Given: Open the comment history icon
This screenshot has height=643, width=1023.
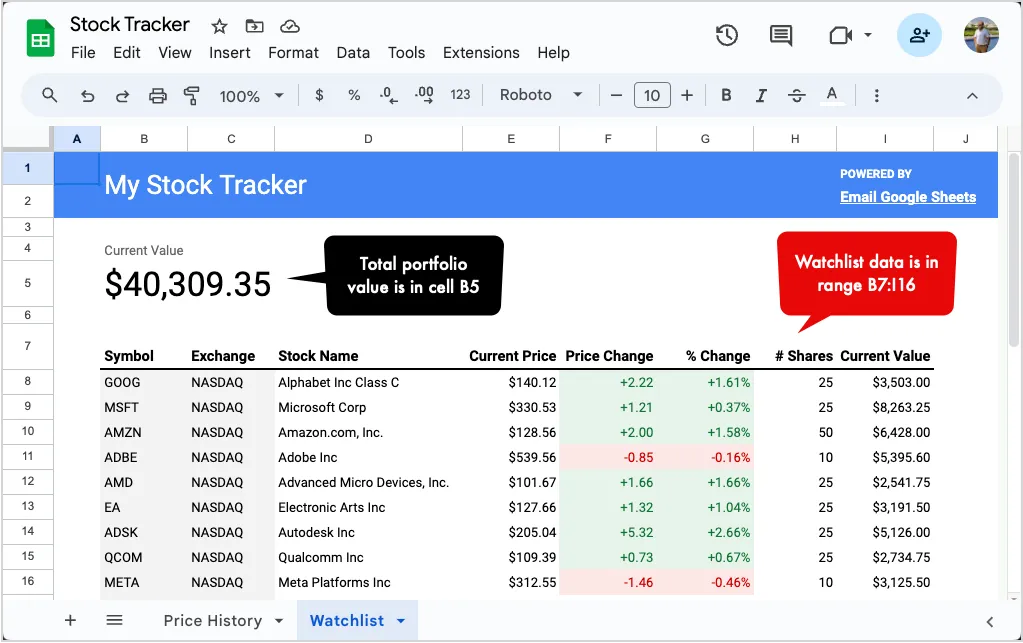Looking at the screenshot, I should pyautogui.click(x=780, y=34).
